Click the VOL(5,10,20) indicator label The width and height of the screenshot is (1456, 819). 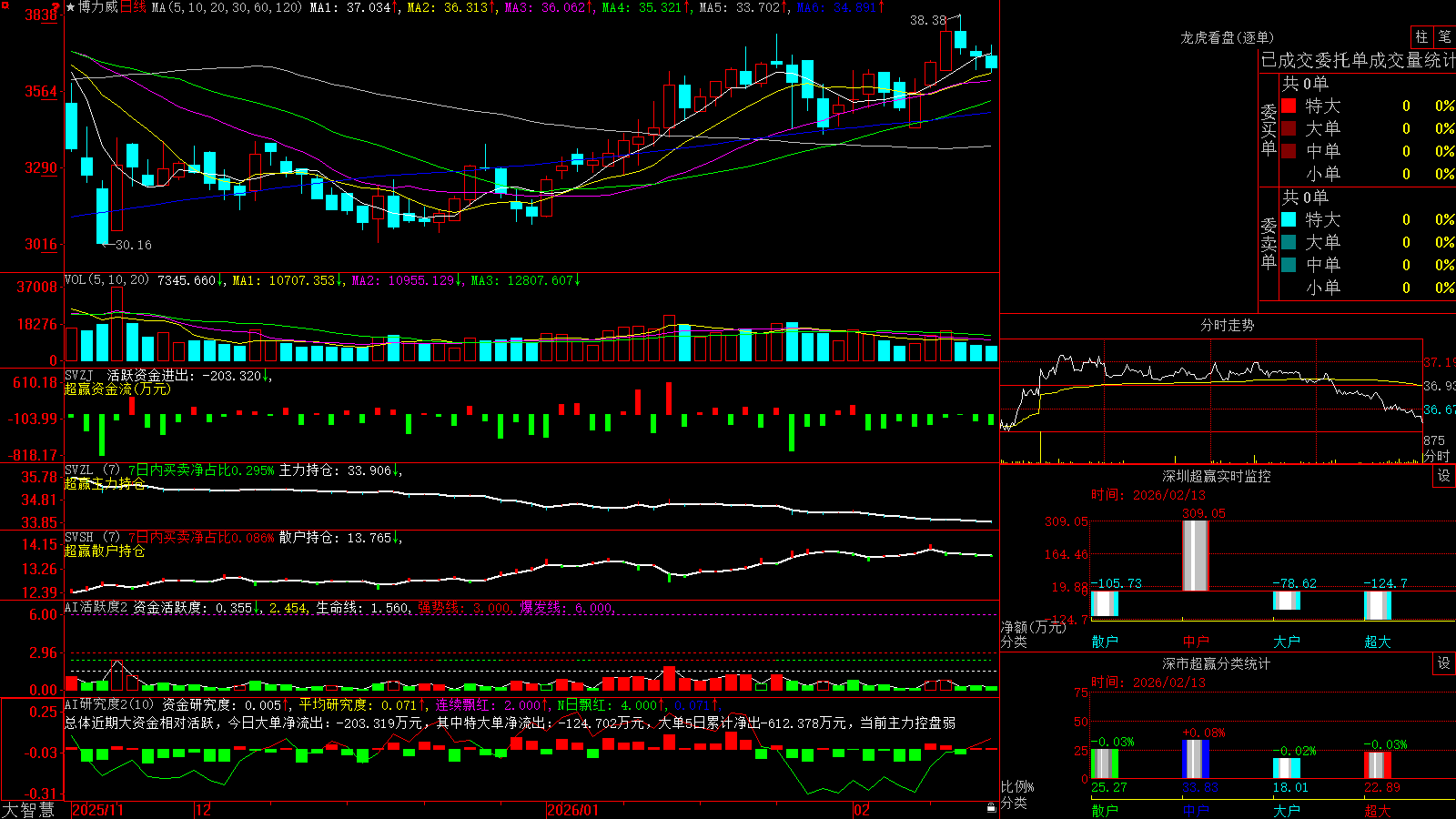[107, 280]
